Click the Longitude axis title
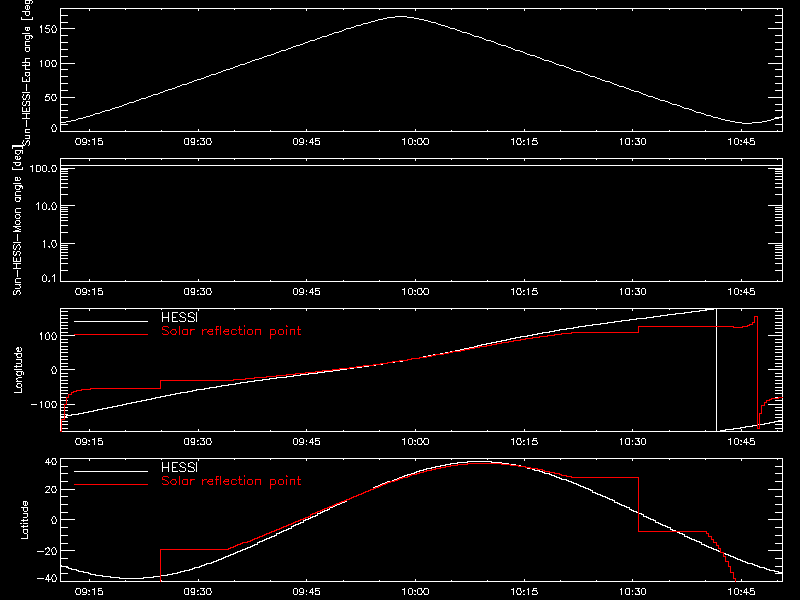Image resolution: width=800 pixels, height=600 pixels. pos(18,370)
